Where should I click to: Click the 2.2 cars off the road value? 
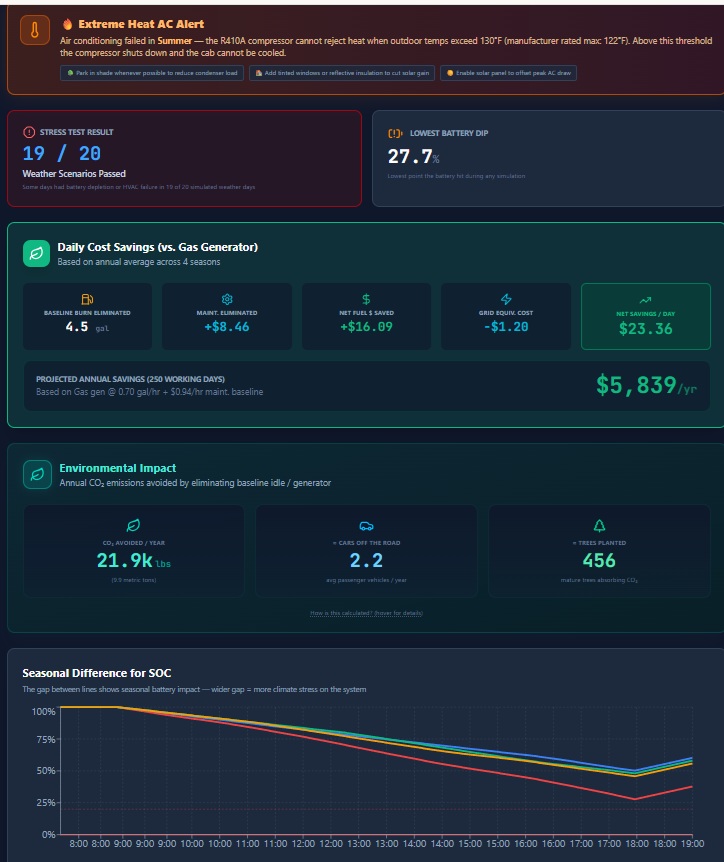click(x=366, y=561)
